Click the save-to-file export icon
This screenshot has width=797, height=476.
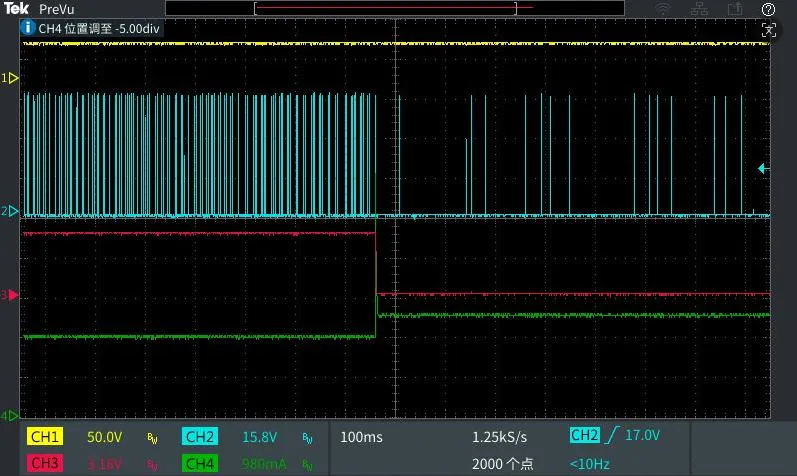[734, 9]
